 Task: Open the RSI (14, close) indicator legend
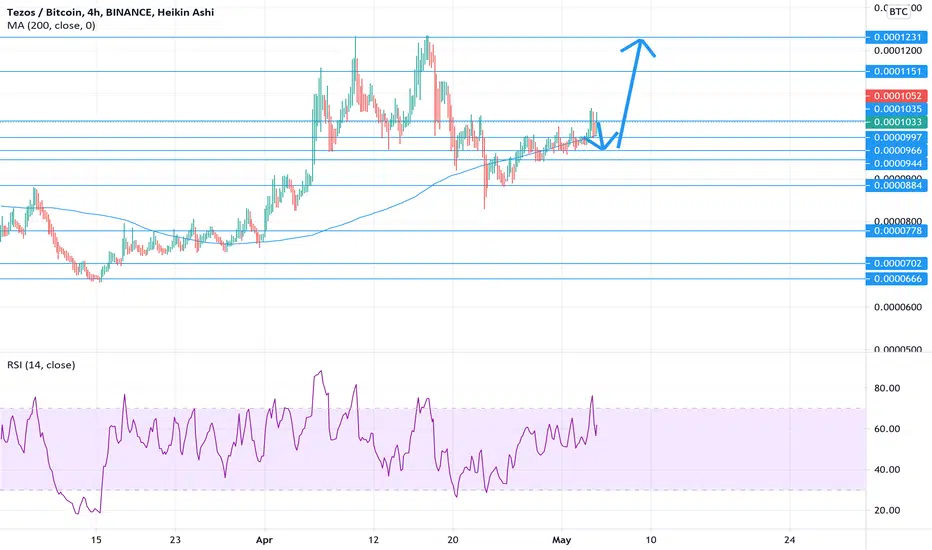click(41, 364)
